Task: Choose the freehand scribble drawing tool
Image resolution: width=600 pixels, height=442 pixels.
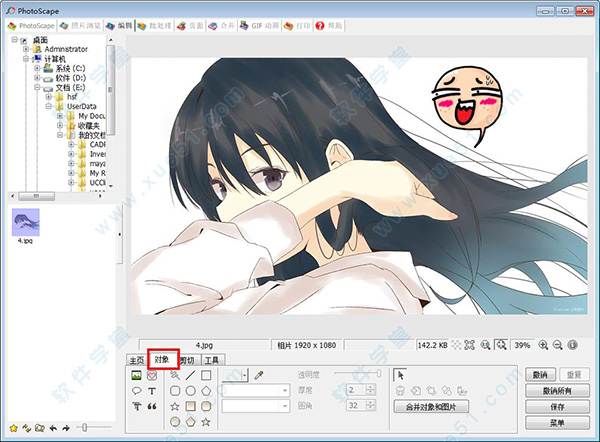Action: coord(175,375)
